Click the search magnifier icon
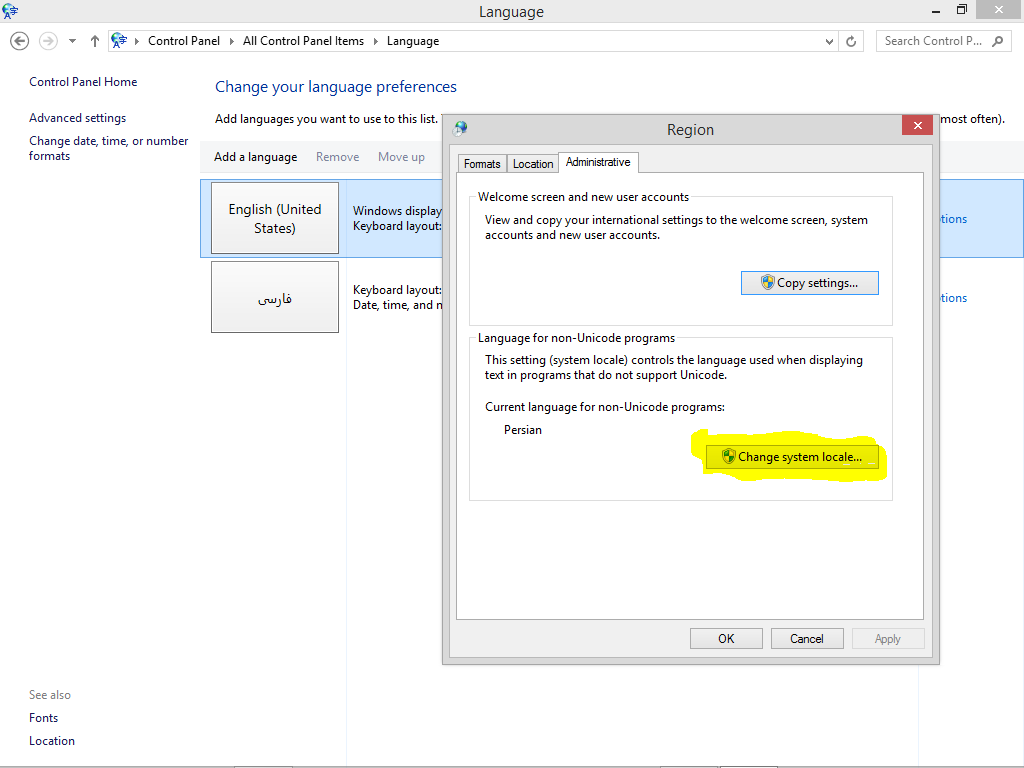The height and width of the screenshot is (768, 1024). point(997,41)
